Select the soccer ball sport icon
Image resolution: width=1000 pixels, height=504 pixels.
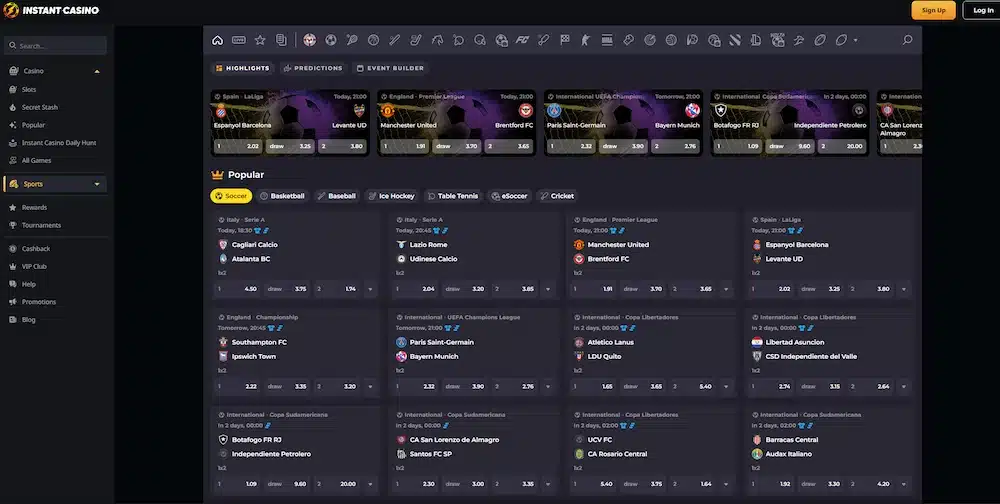[331, 40]
